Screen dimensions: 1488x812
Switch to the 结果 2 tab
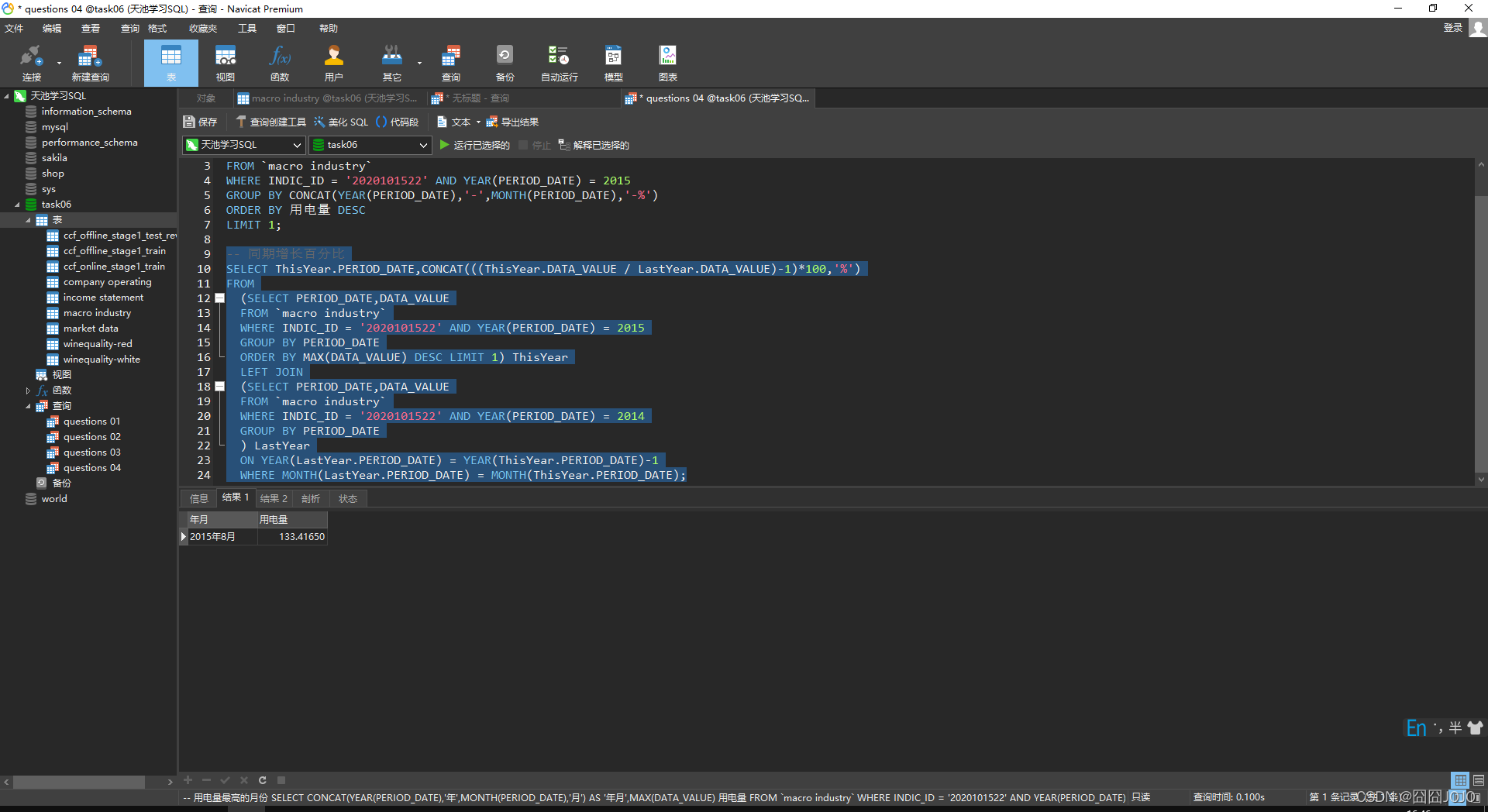[x=274, y=498]
